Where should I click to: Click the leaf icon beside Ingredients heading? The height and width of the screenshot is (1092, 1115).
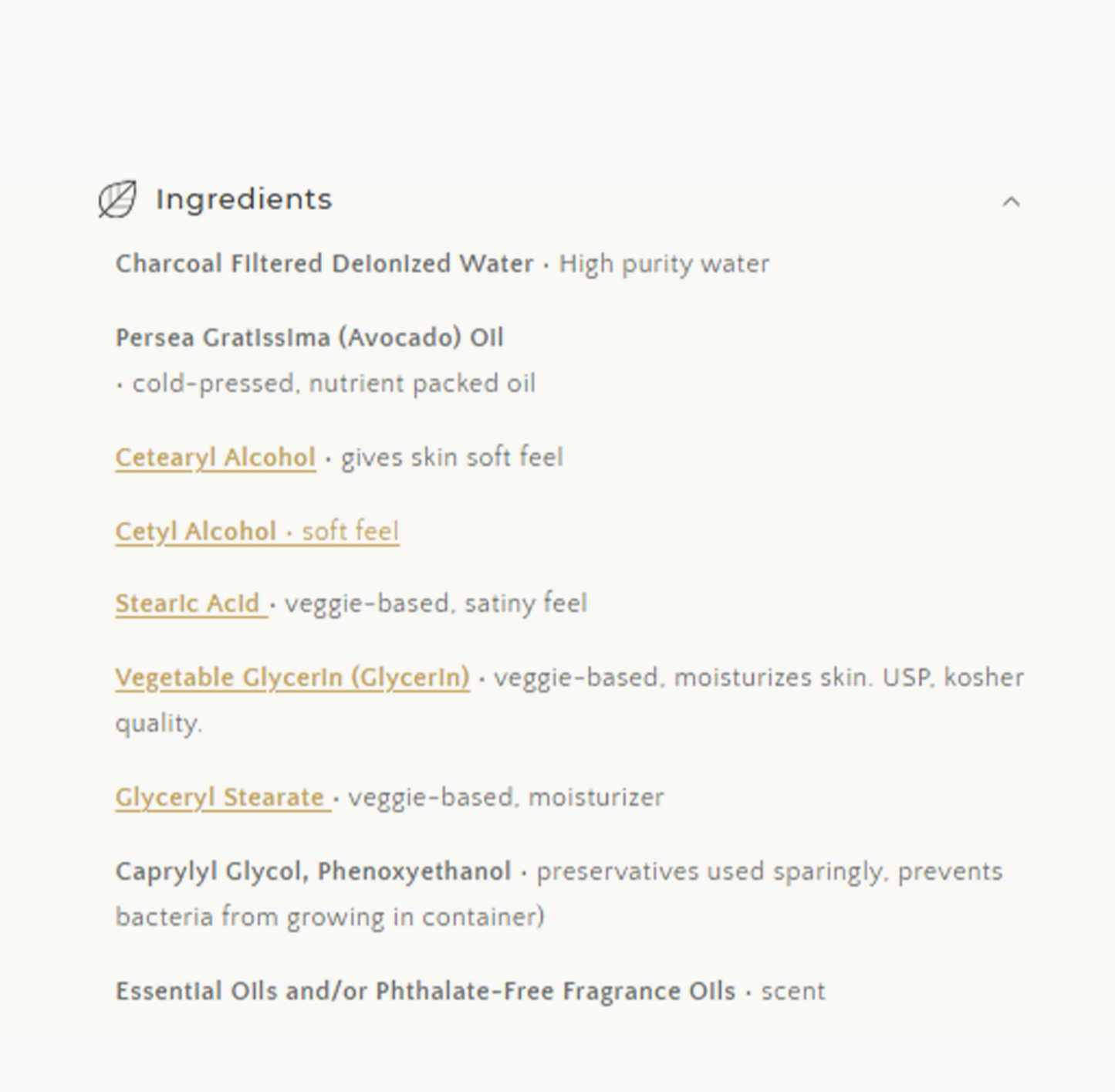116,201
